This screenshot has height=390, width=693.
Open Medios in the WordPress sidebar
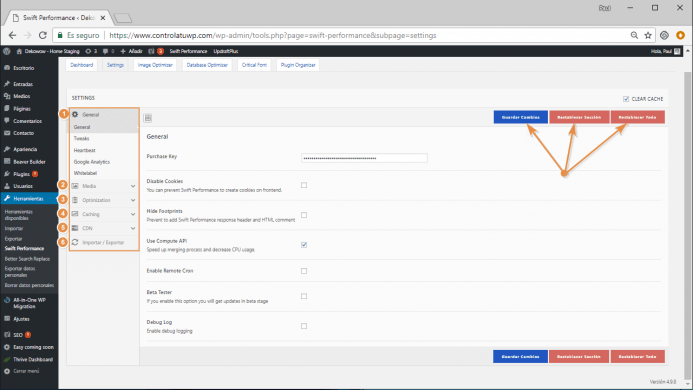coord(21,96)
